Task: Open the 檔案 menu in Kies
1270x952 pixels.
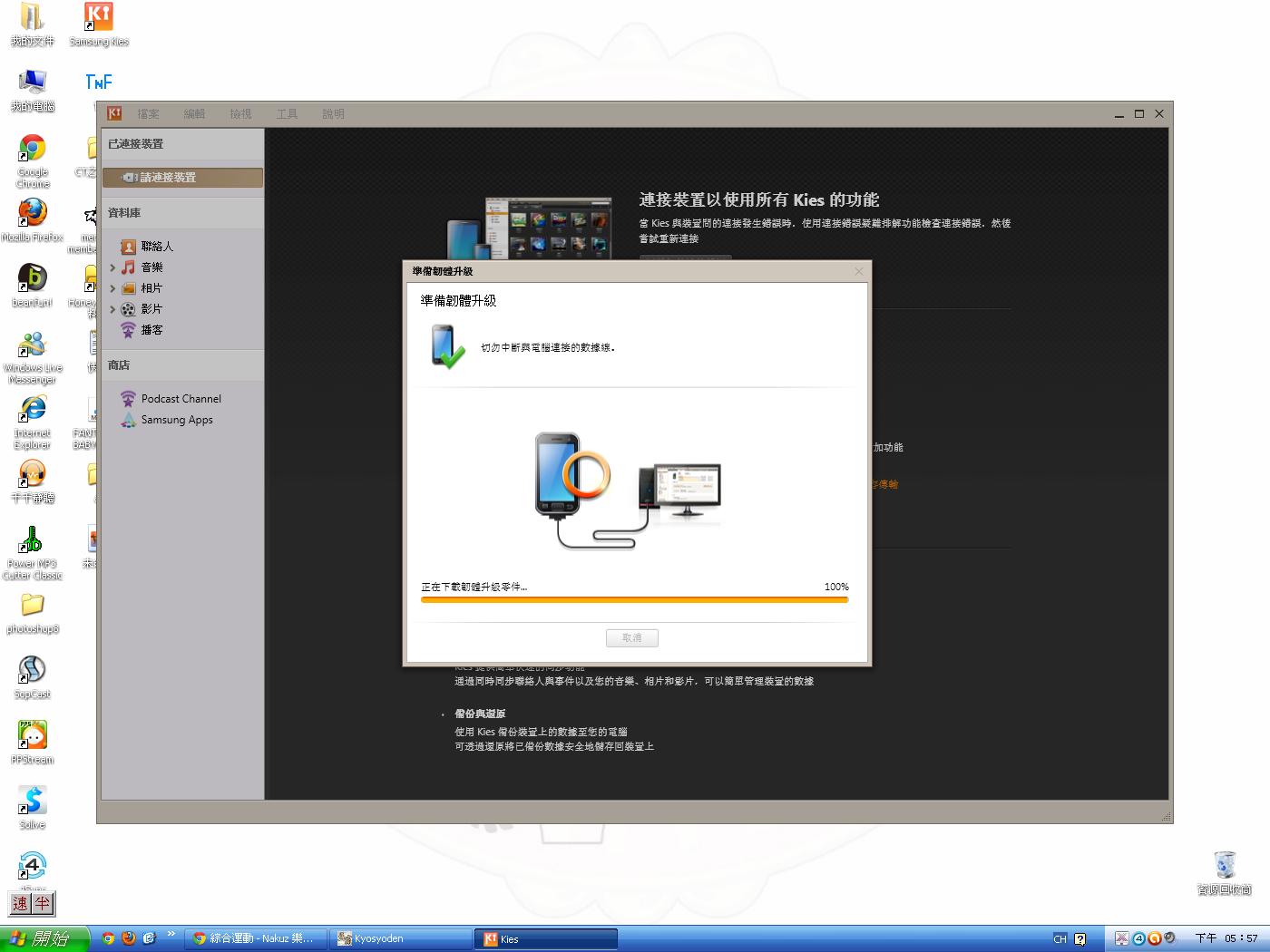Action: (148, 113)
